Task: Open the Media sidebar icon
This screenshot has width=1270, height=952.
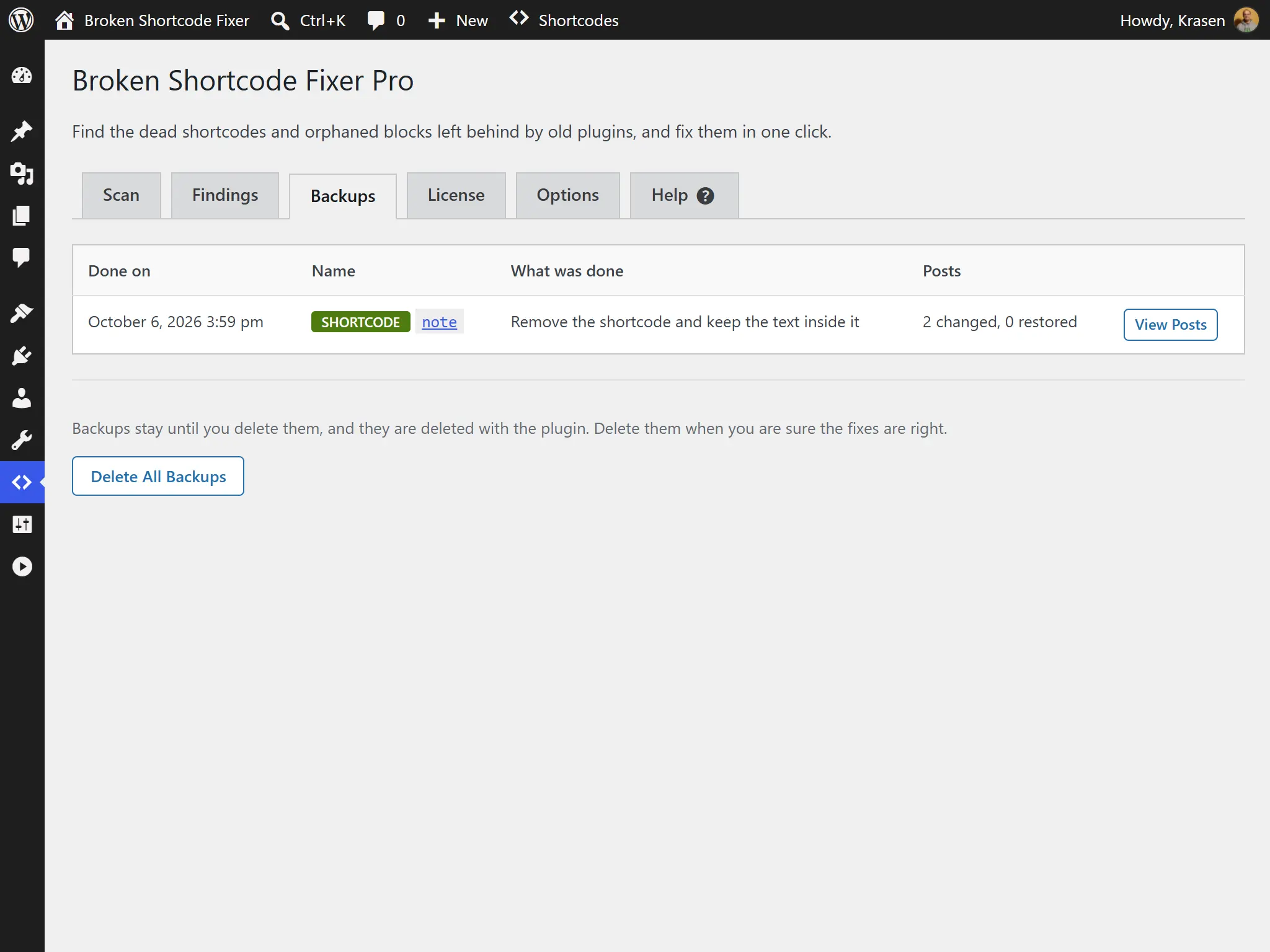Action: [x=22, y=174]
